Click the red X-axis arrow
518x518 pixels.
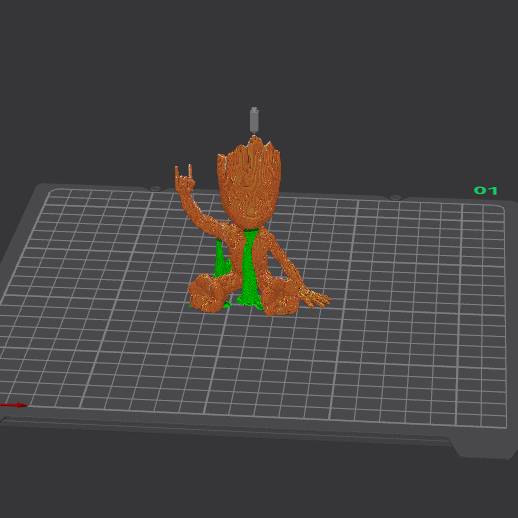click(13, 405)
